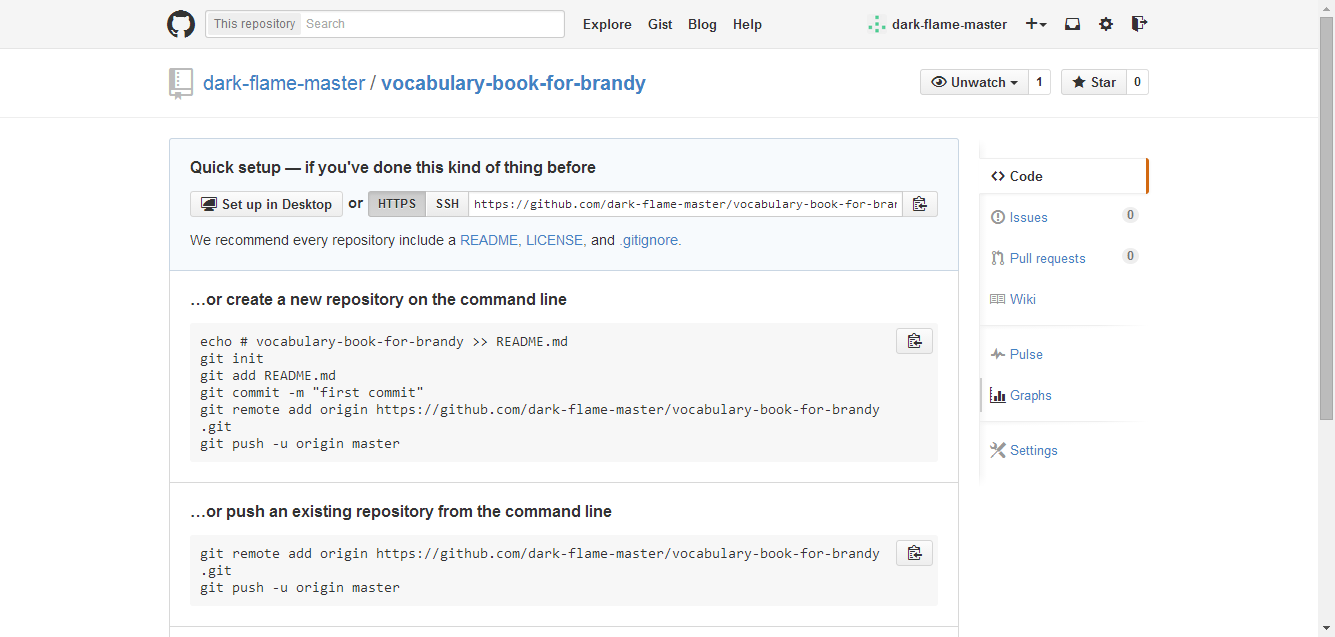The width and height of the screenshot is (1335, 637).
Task: Open the Wiki tab
Action: 1064,299
